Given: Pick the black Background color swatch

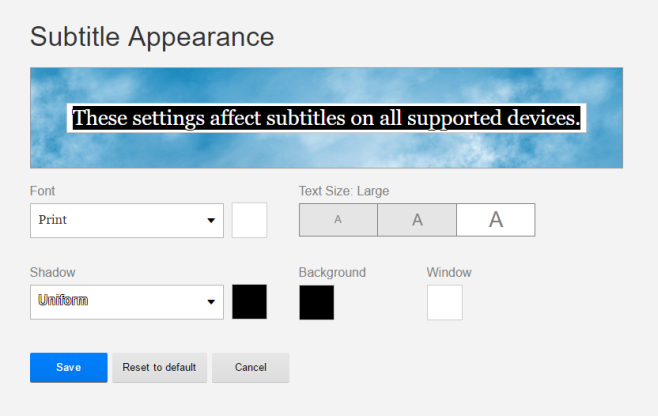Looking at the screenshot, I should (316, 302).
